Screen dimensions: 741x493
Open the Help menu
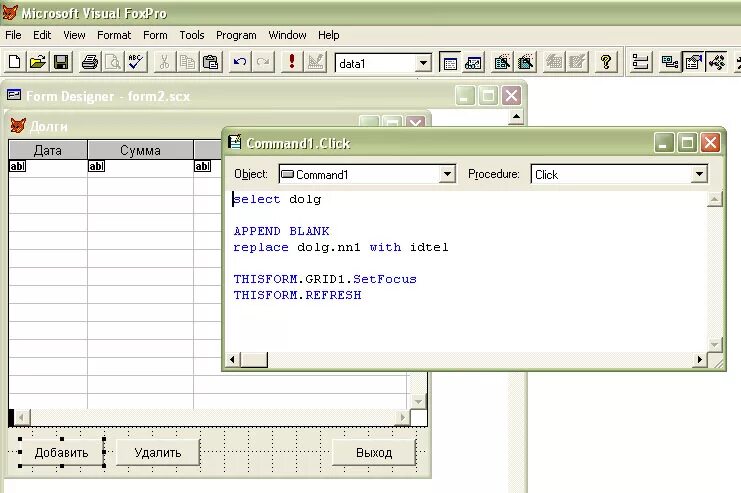(x=328, y=35)
